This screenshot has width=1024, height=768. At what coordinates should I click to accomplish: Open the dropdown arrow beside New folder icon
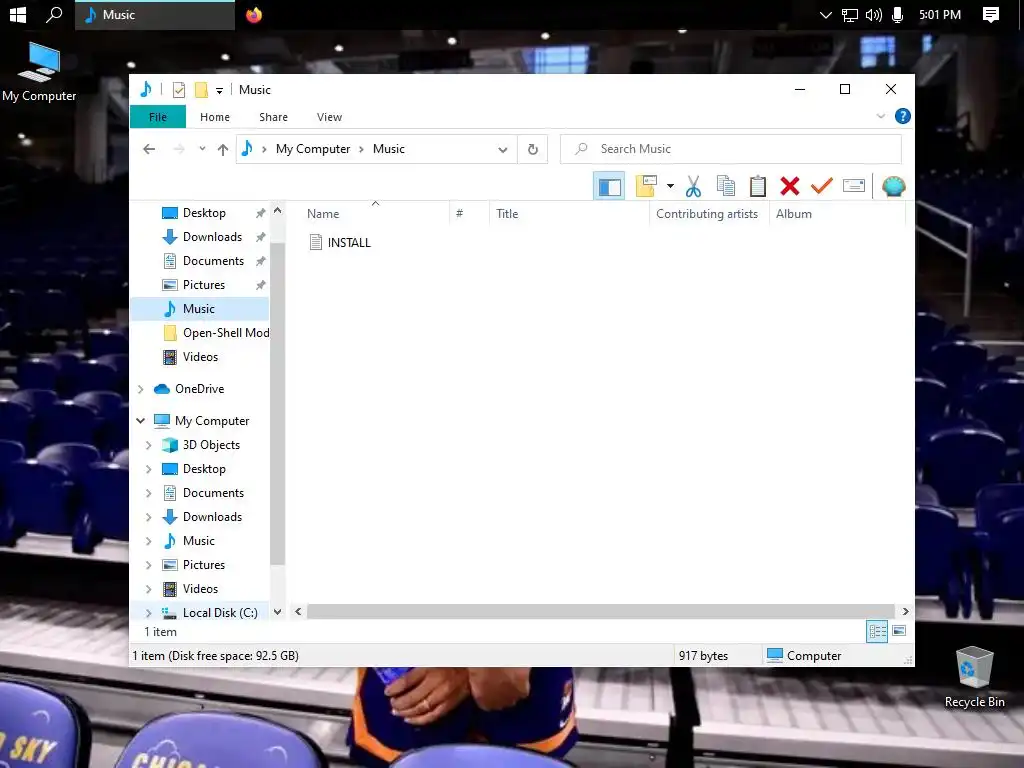(x=670, y=187)
